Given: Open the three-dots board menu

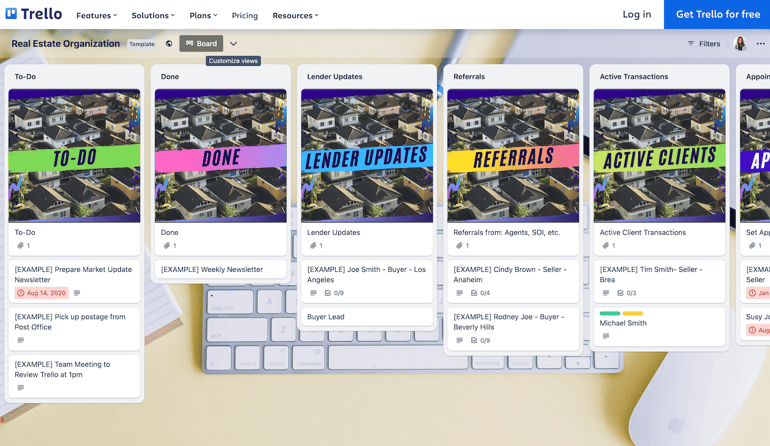Looking at the screenshot, I should (x=760, y=44).
